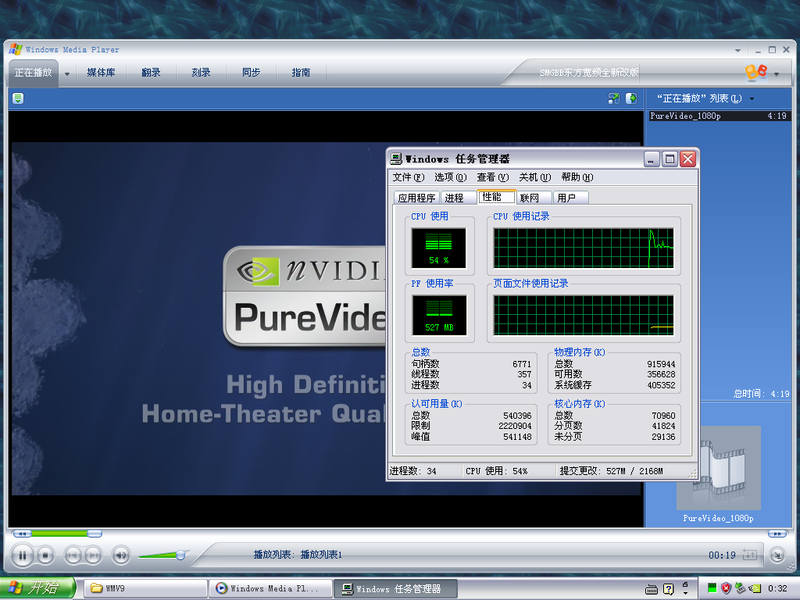
Task: Open 关机 menu in Task Manager
Action: coord(535,177)
